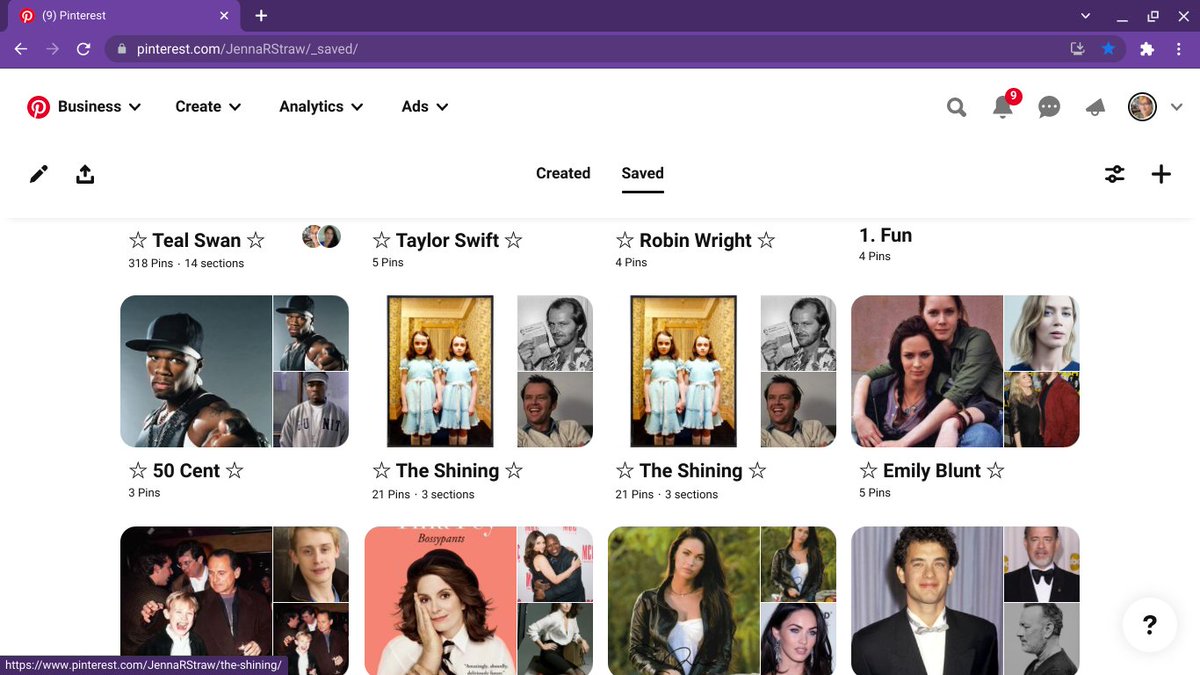Open the Emily Blunt board title
The image size is (1200, 675).
932,470
